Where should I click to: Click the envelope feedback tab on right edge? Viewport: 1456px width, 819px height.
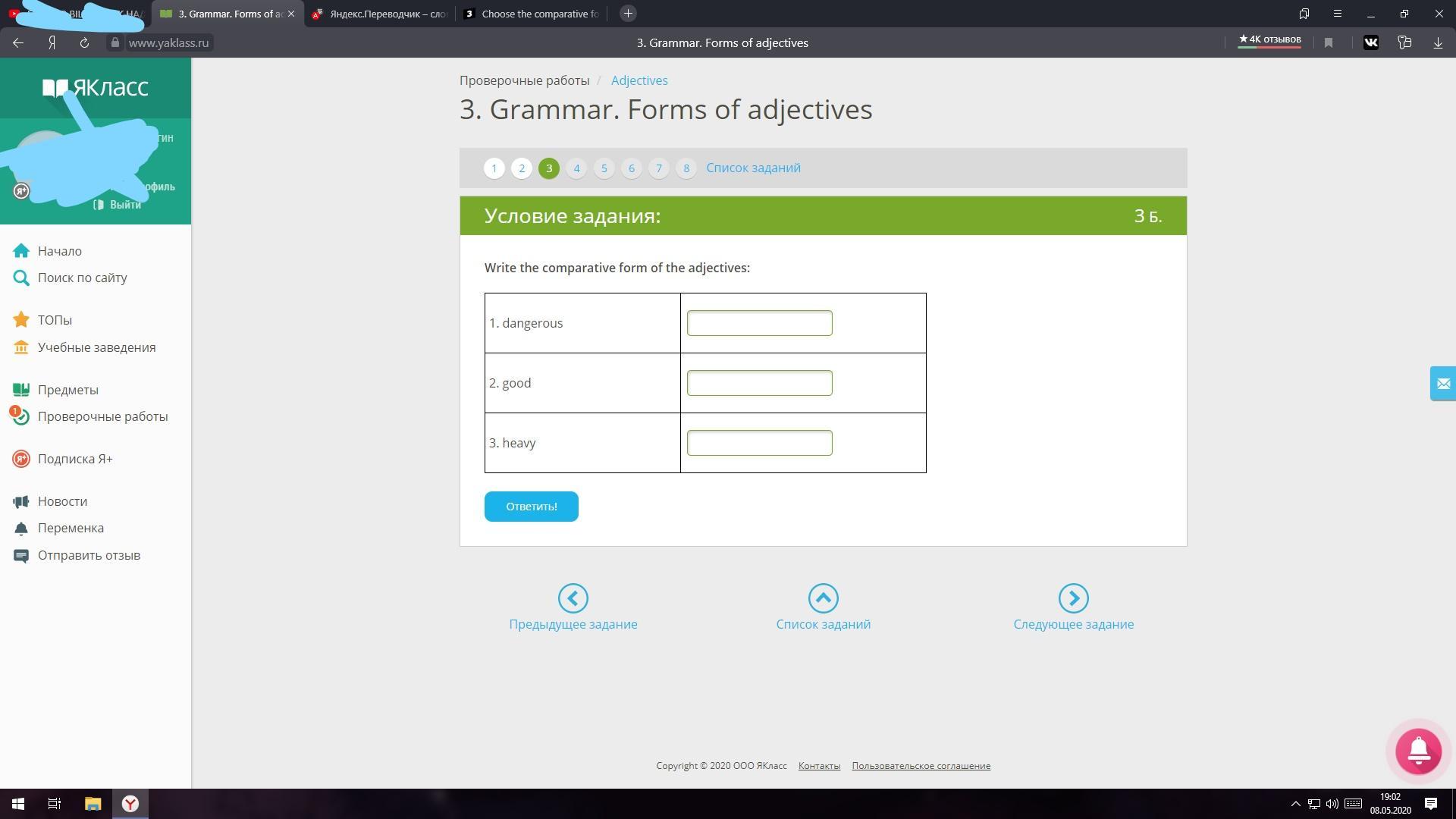click(1443, 384)
